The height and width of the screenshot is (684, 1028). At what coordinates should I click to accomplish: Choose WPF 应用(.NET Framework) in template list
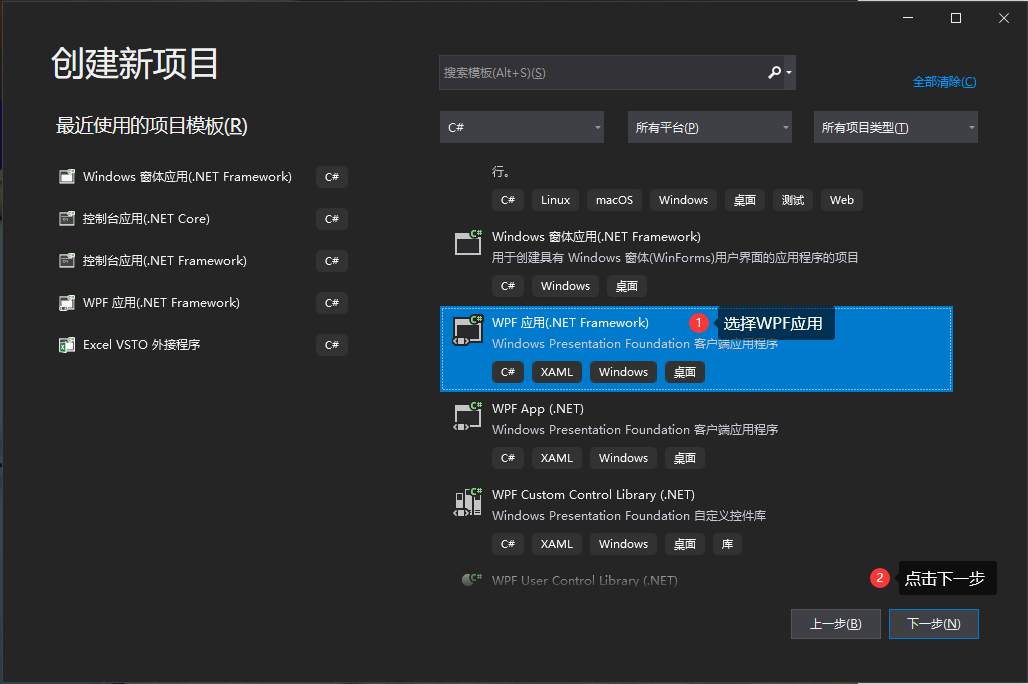point(696,349)
